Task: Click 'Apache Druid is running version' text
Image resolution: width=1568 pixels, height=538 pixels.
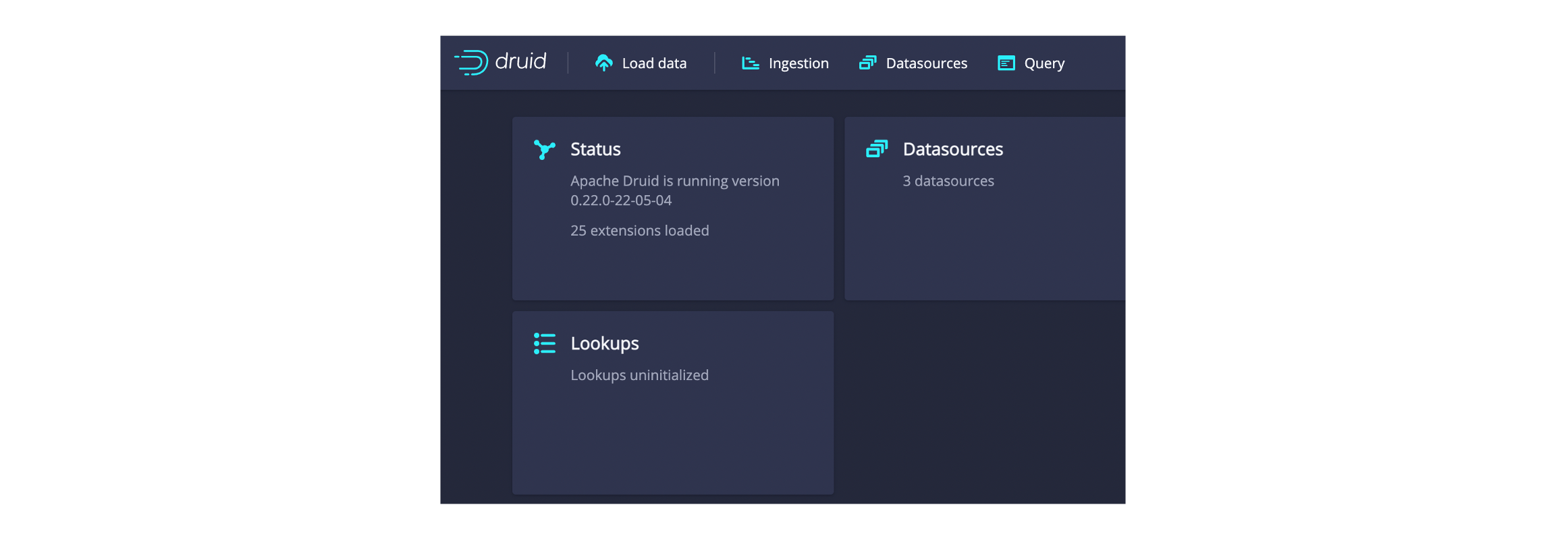Action: click(675, 181)
